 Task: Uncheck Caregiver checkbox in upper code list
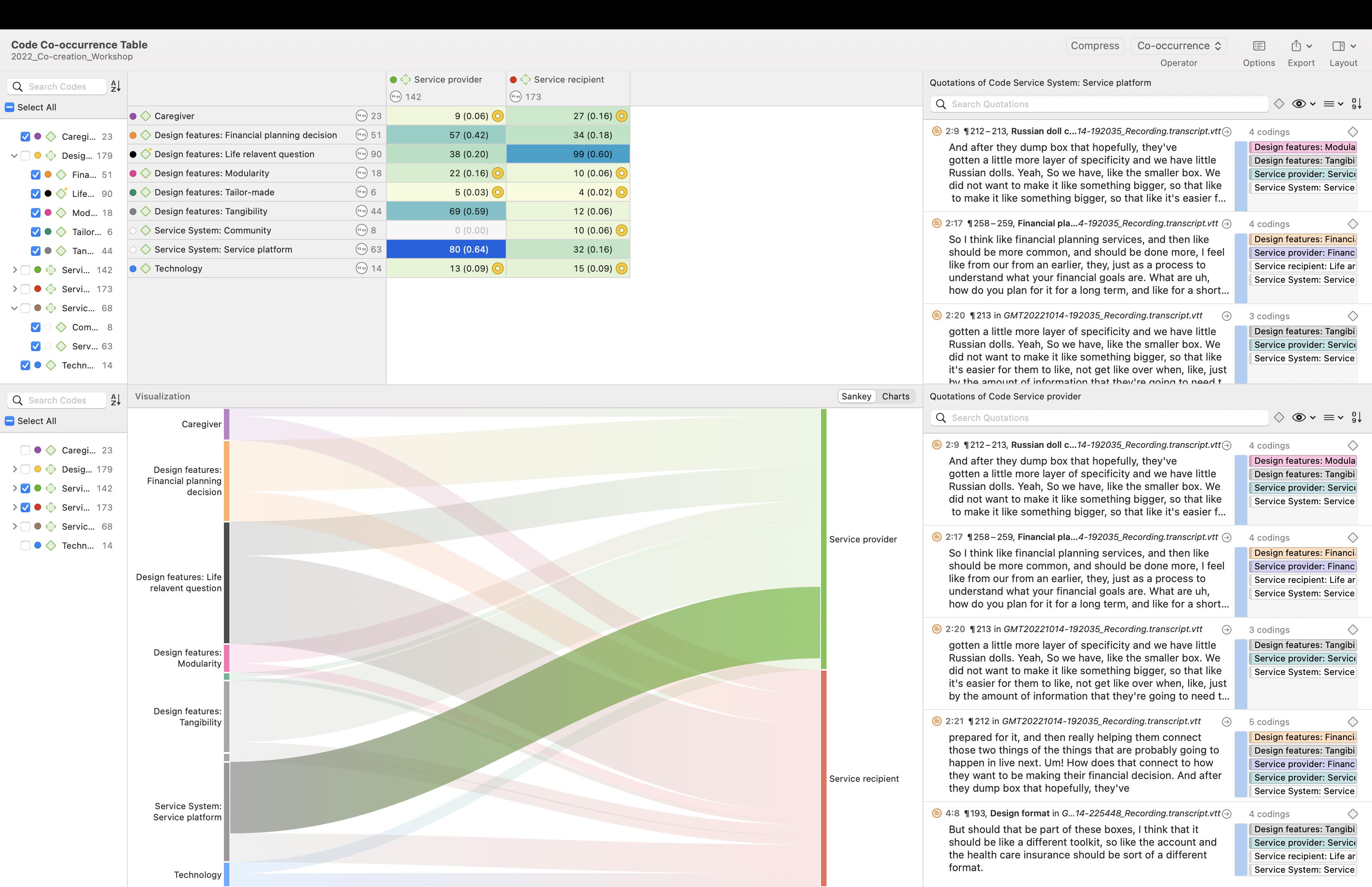(25, 137)
